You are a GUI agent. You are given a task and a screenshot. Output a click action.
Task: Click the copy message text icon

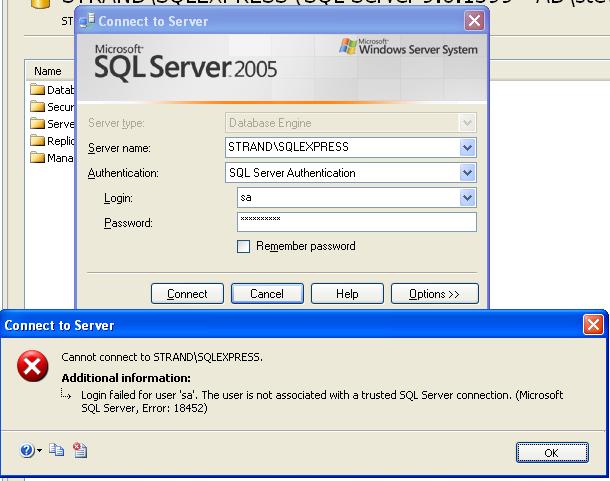point(57,450)
